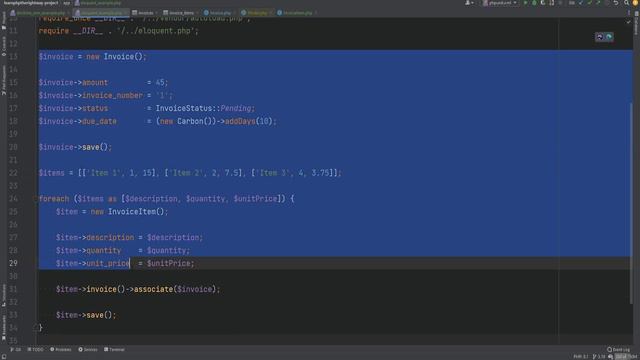640x360 pixels.
Task: Open the Bookmarks tool window on left edge
Action: 4,327
